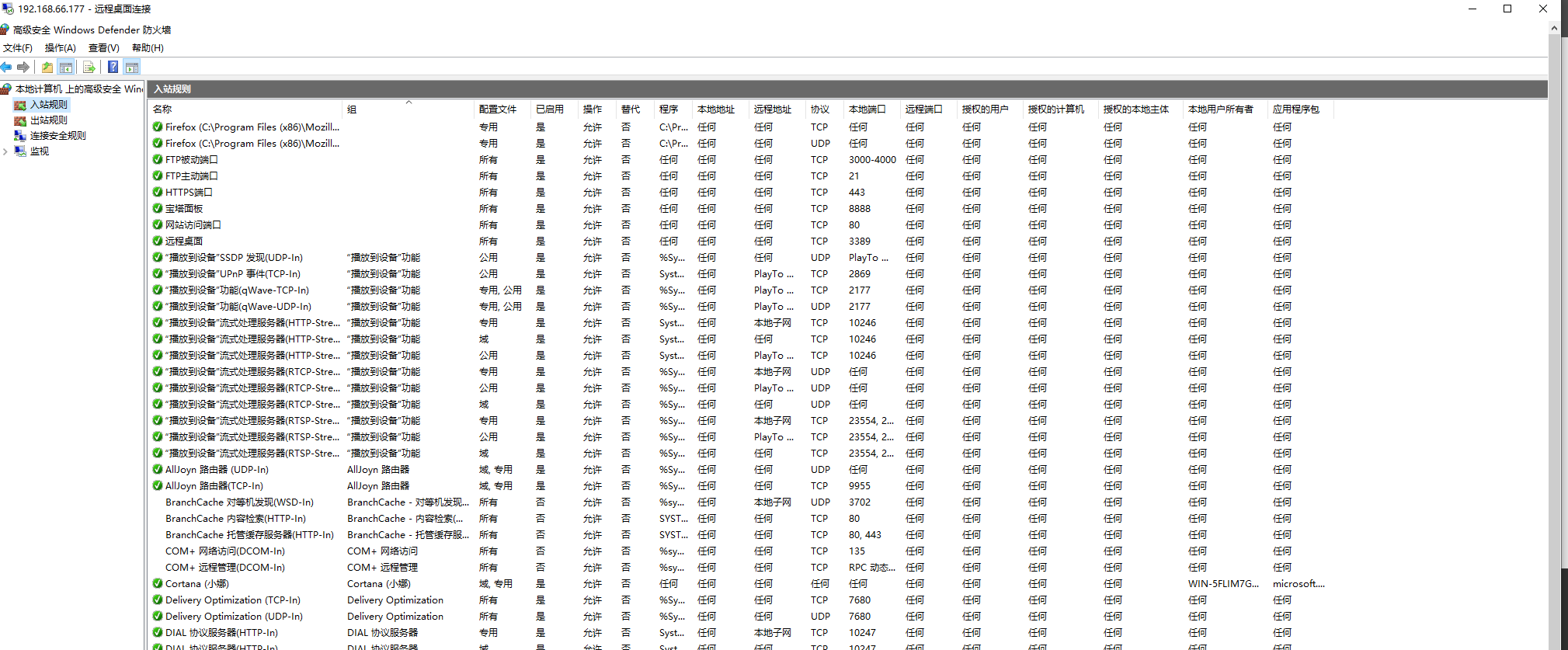Image resolution: width=1568 pixels, height=650 pixels.
Task: Click the green check icon of the FTP被动端口 rule
Action: 158,160
